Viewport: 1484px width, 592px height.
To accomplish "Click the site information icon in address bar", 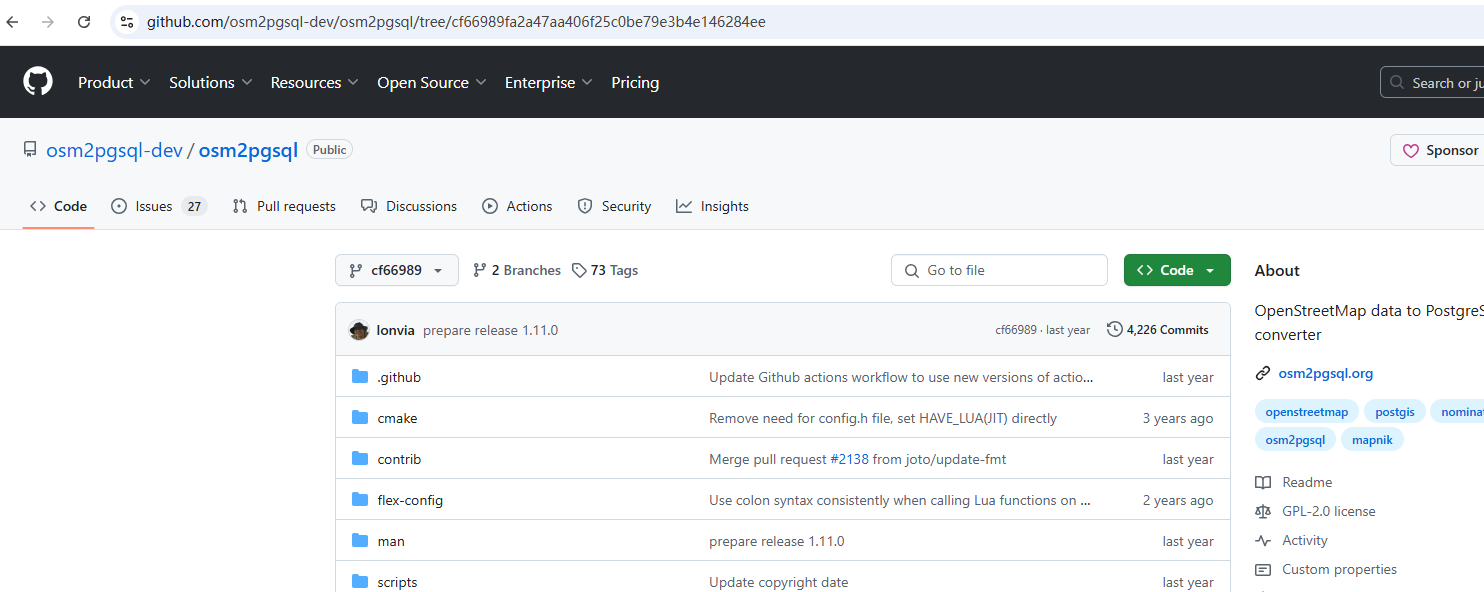I will pyautogui.click(x=126, y=22).
